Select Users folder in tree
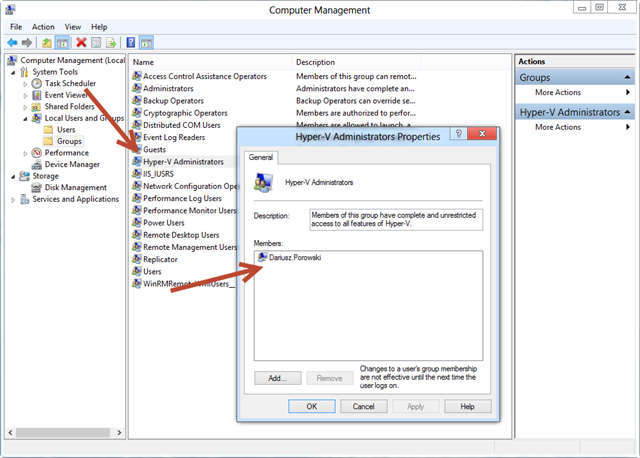Image resolution: width=640 pixels, height=458 pixels. click(x=60, y=130)
